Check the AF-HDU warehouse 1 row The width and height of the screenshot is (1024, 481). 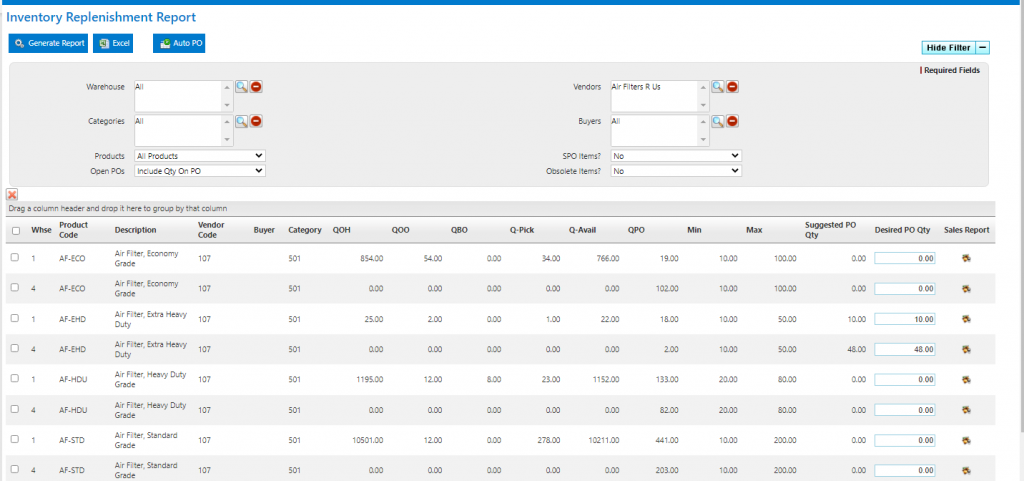tap(15, 379)
